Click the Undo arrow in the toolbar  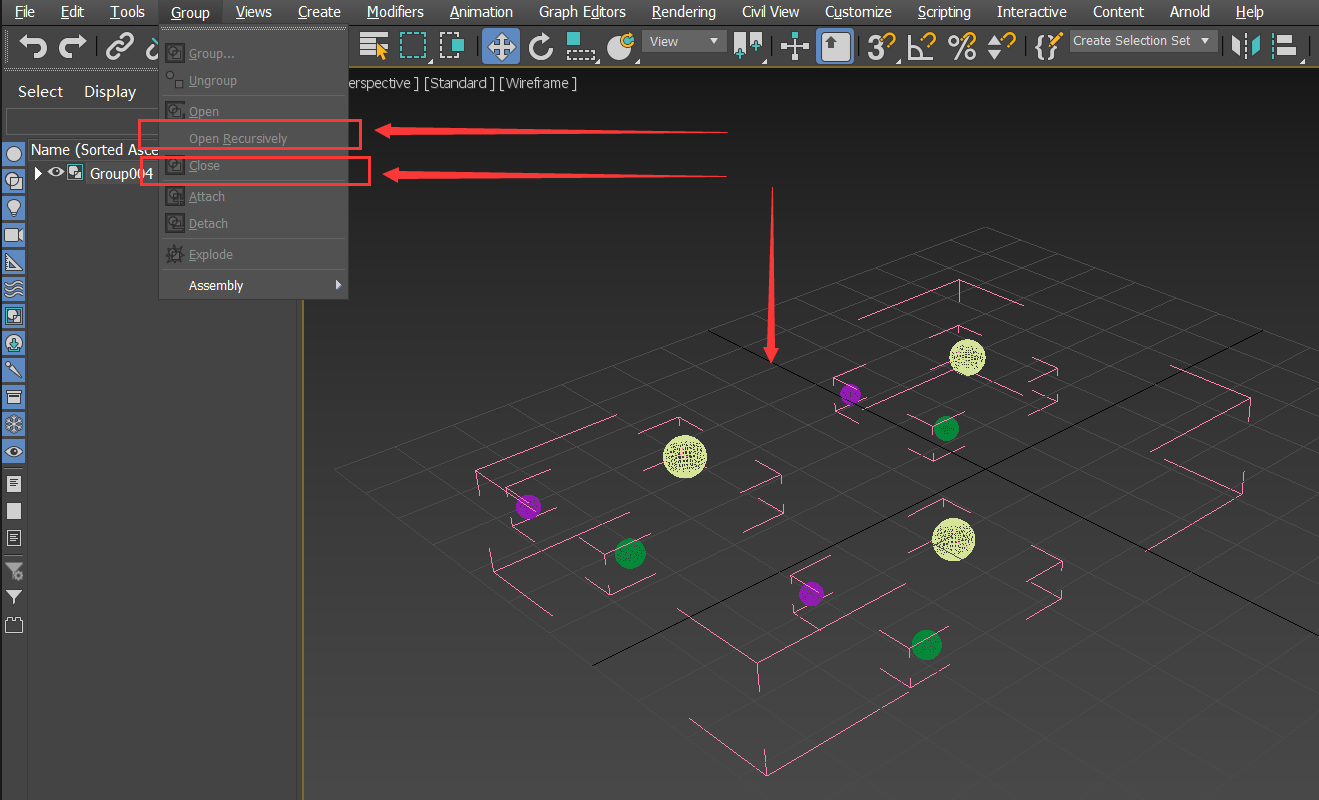pyautogui.click(x=33, y=46)
